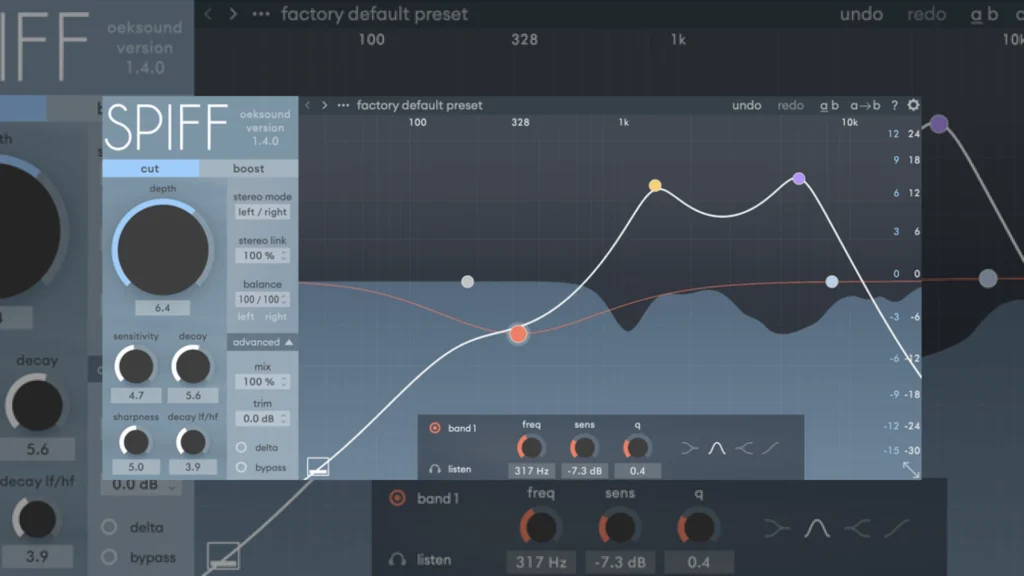This screenshot has width=1024, height=576.
Task: Click the band 1 freq knob in front window
Action: click(x=531, y=447)
